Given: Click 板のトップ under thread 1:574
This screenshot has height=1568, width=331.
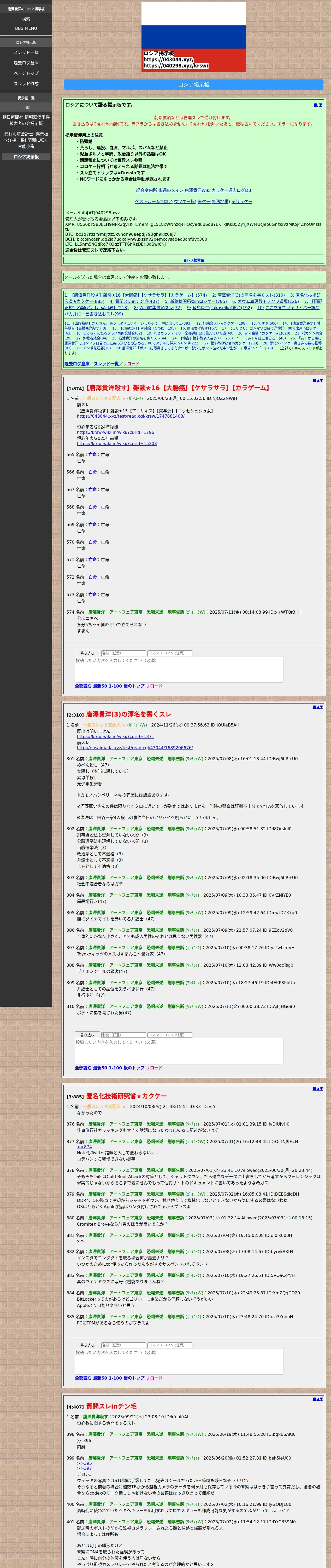Looking at the screenshot, I should (x=134, y=686).
